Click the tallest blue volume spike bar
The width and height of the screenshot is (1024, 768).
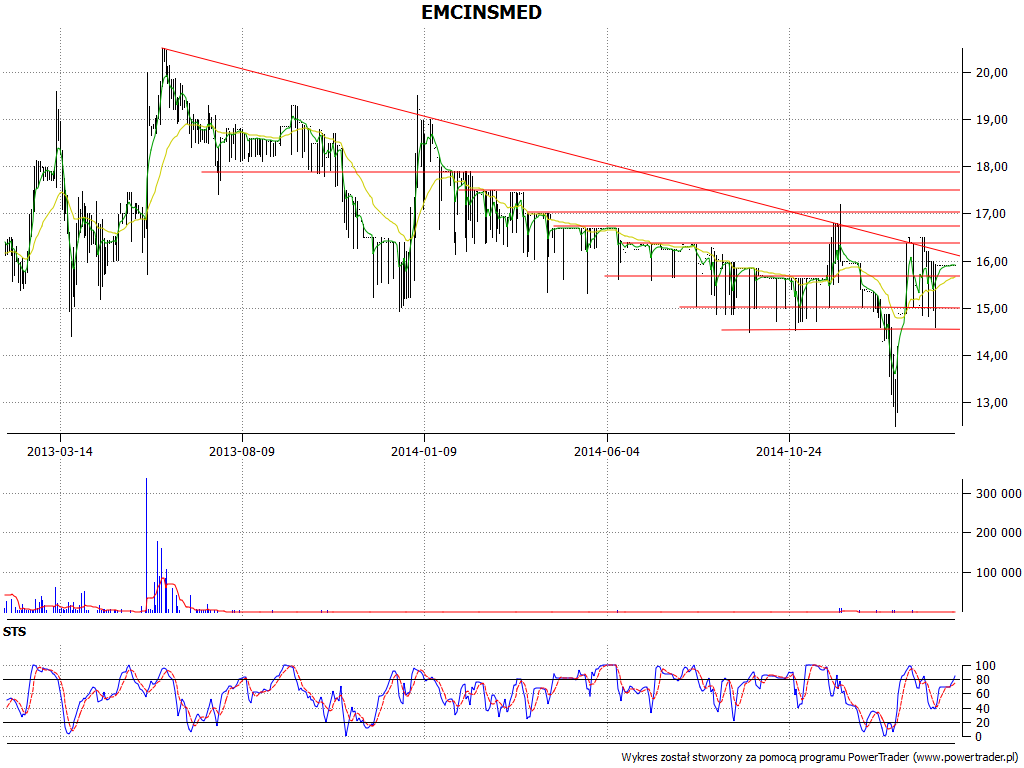tap(146, 545)
